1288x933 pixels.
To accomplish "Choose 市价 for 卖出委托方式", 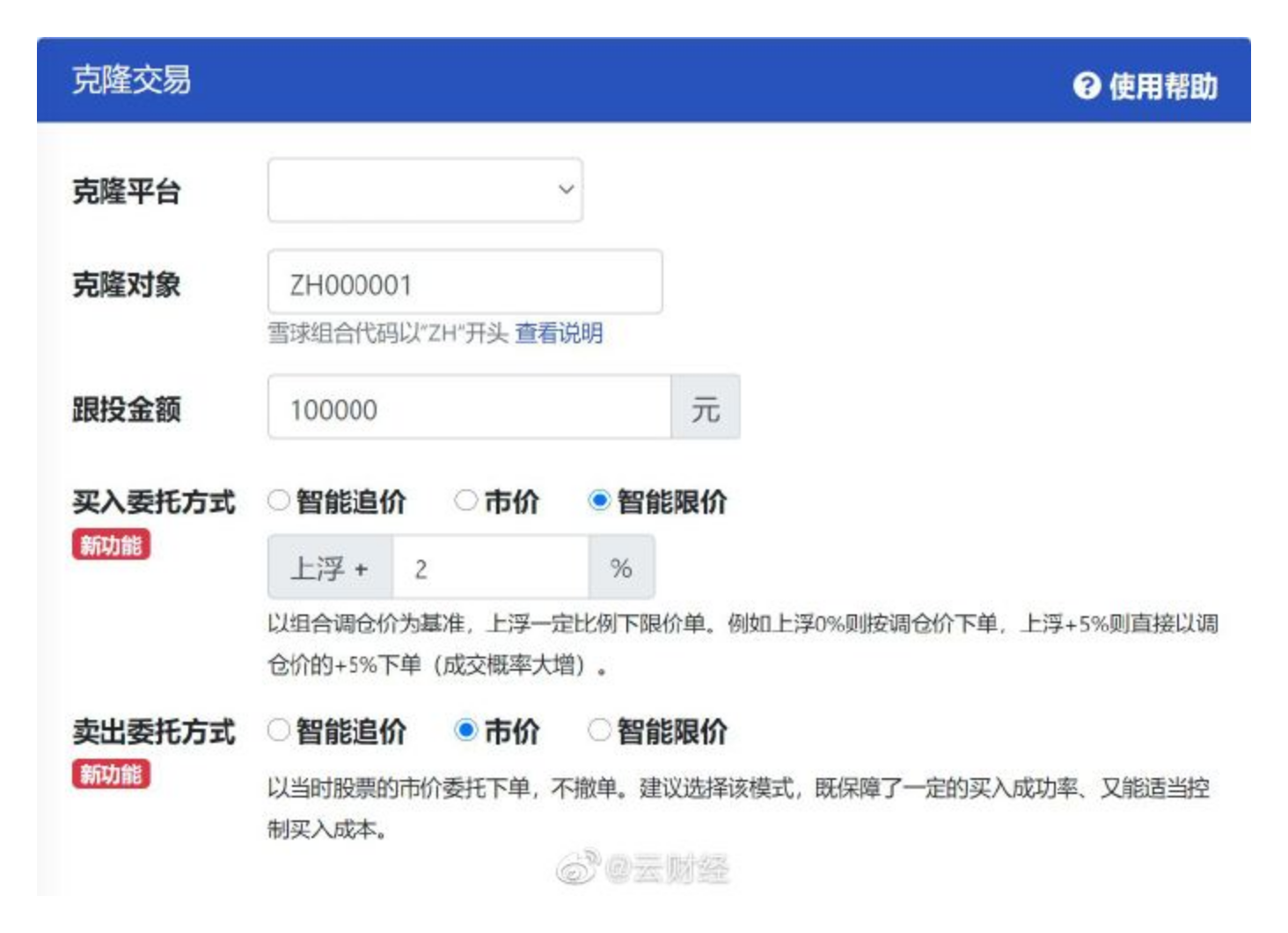I will (465, 731).
